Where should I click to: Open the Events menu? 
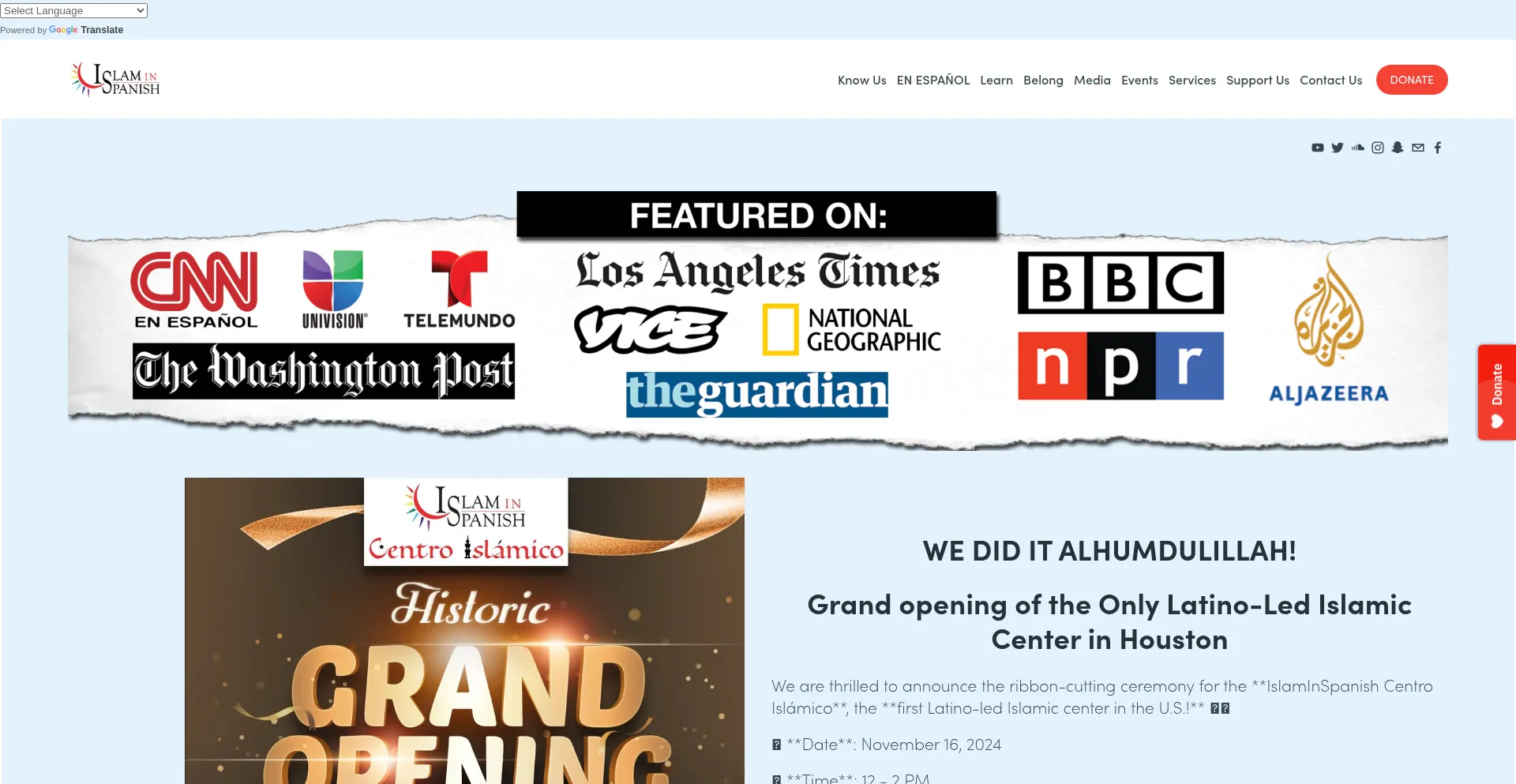tap(1139, 81)
